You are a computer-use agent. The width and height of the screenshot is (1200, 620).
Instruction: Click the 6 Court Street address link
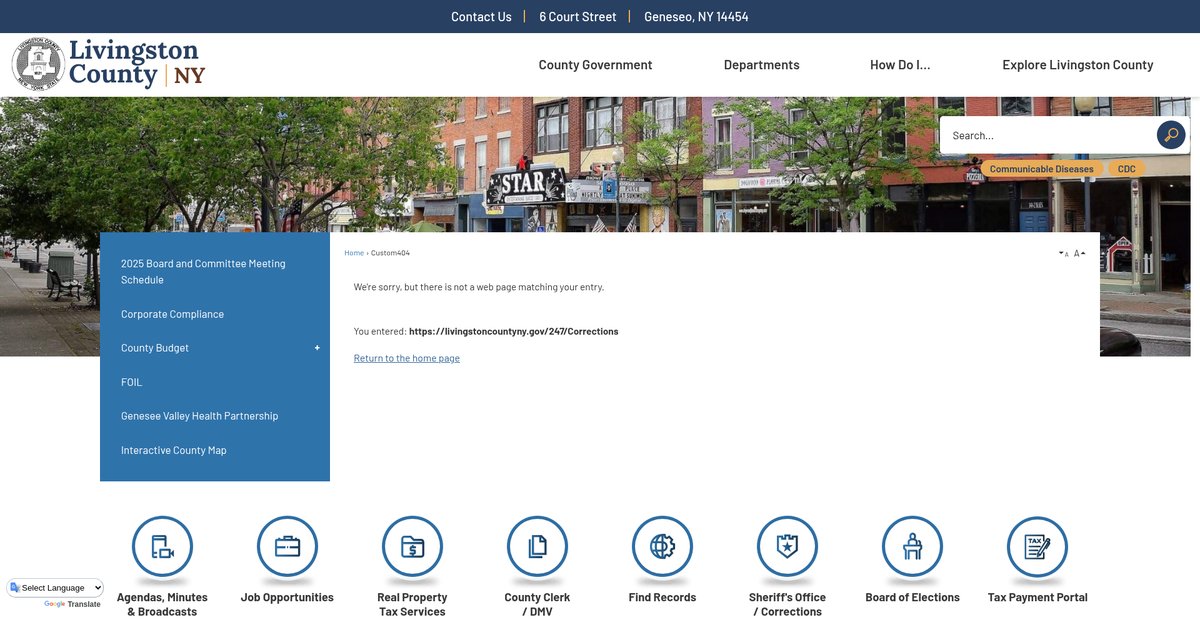pos(578,17)
